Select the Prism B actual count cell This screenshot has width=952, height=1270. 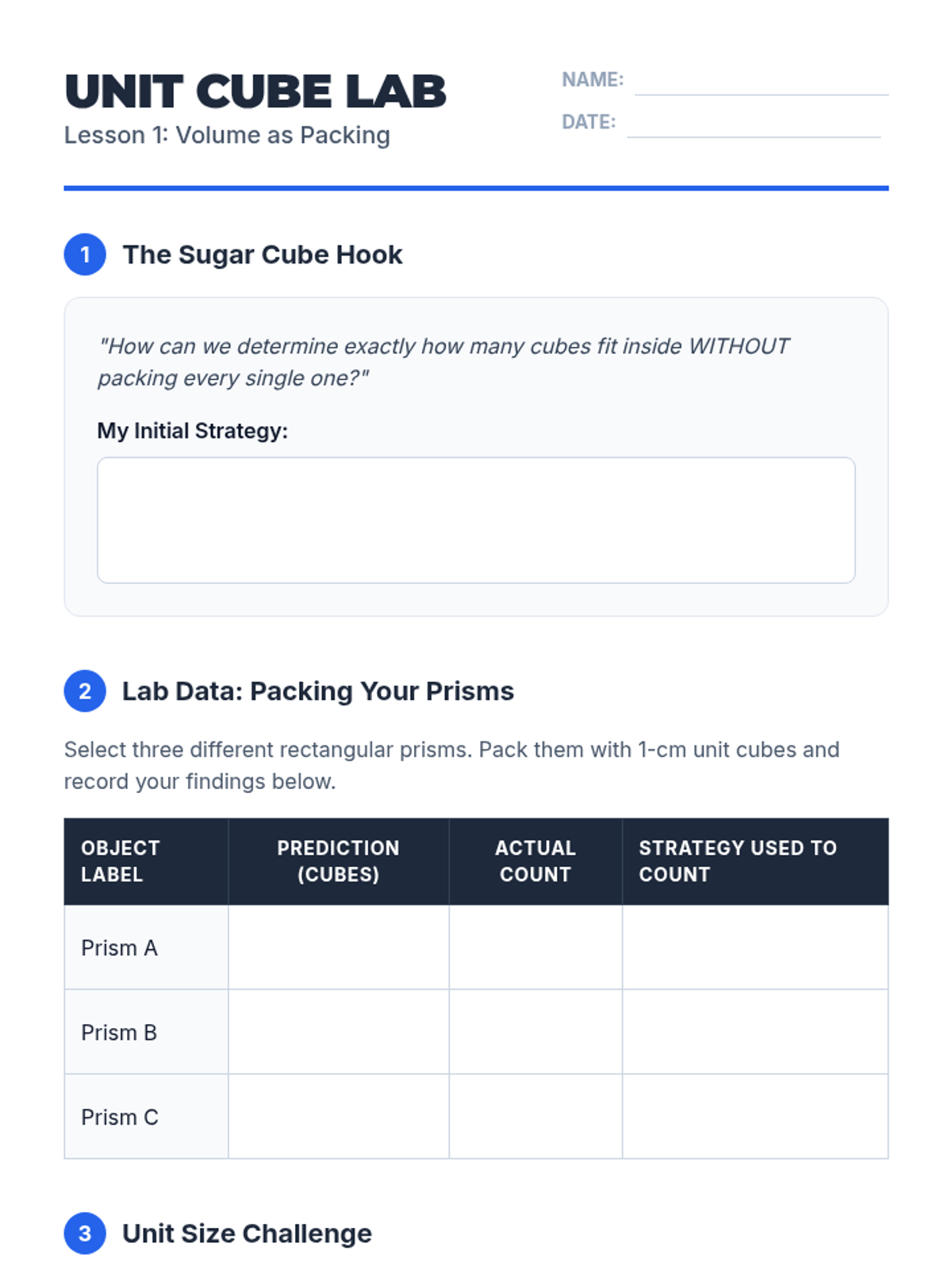535,1032
